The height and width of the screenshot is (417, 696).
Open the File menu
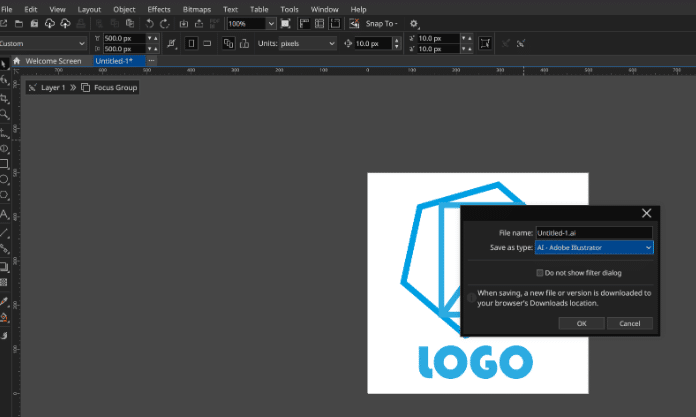coord(7,9)
